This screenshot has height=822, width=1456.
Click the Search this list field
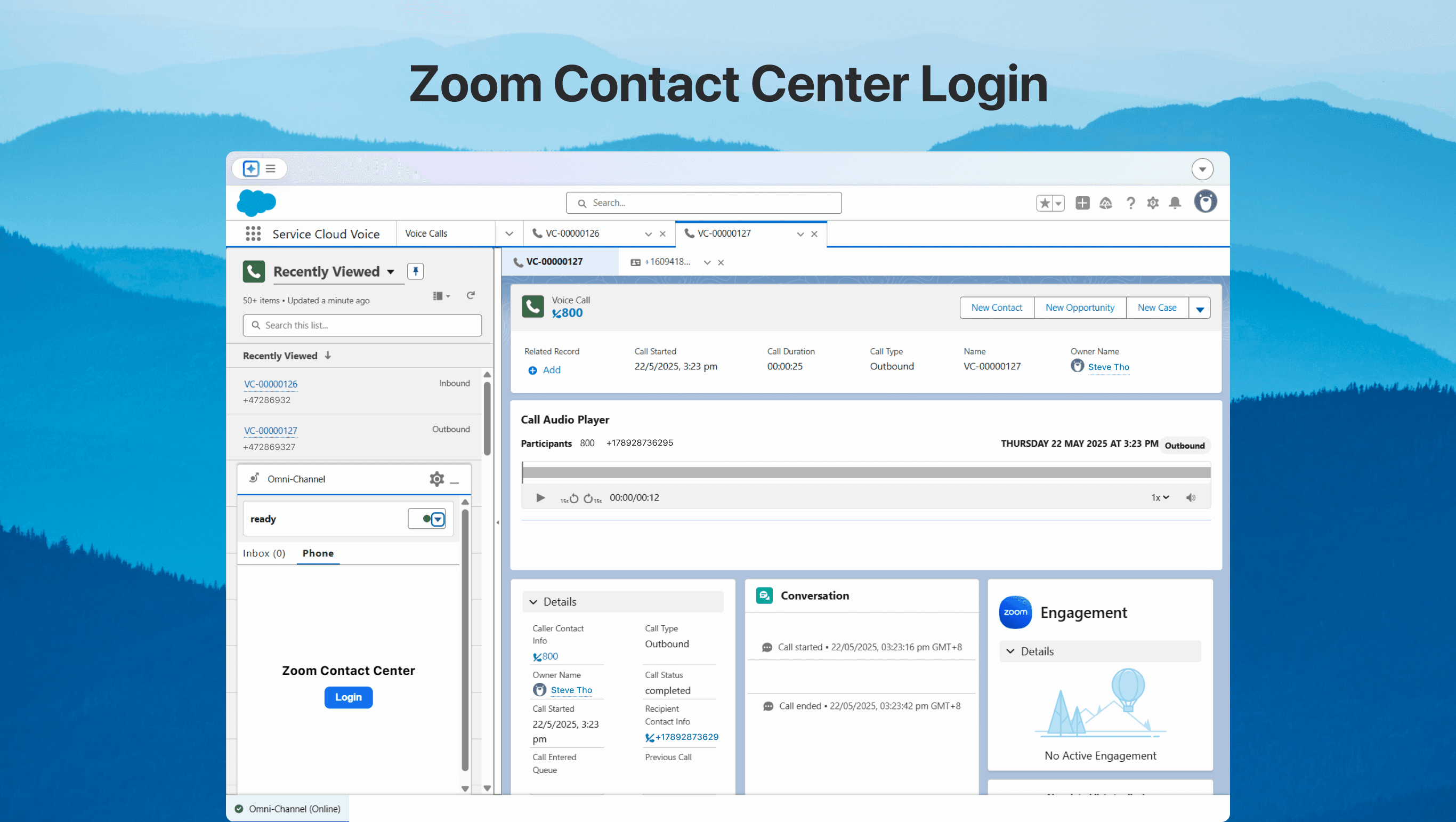pos(362,325)
